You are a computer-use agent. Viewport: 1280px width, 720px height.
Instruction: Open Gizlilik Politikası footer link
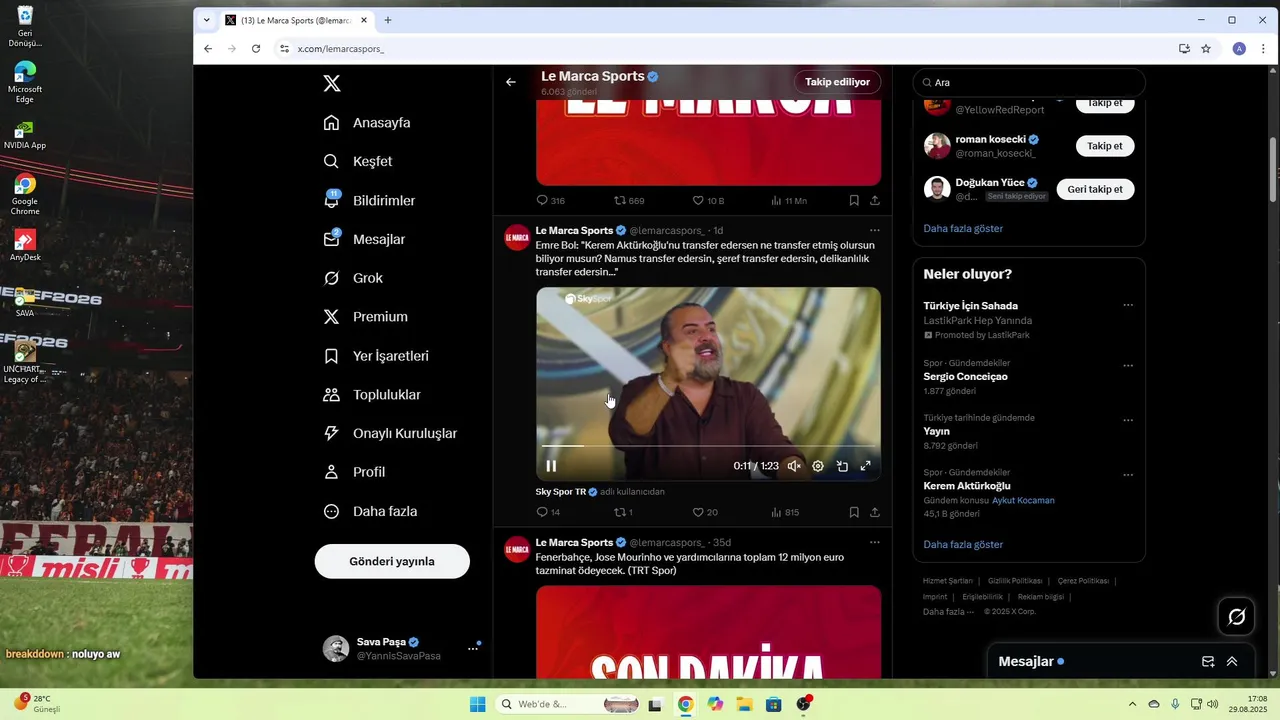1015,581
